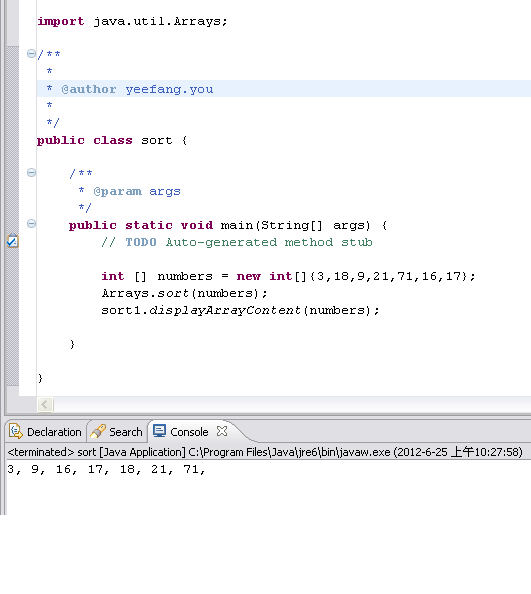531x594 pixels.
Task: Click the TODO Auto-generated method stub comment
Action: pos(237,242)
